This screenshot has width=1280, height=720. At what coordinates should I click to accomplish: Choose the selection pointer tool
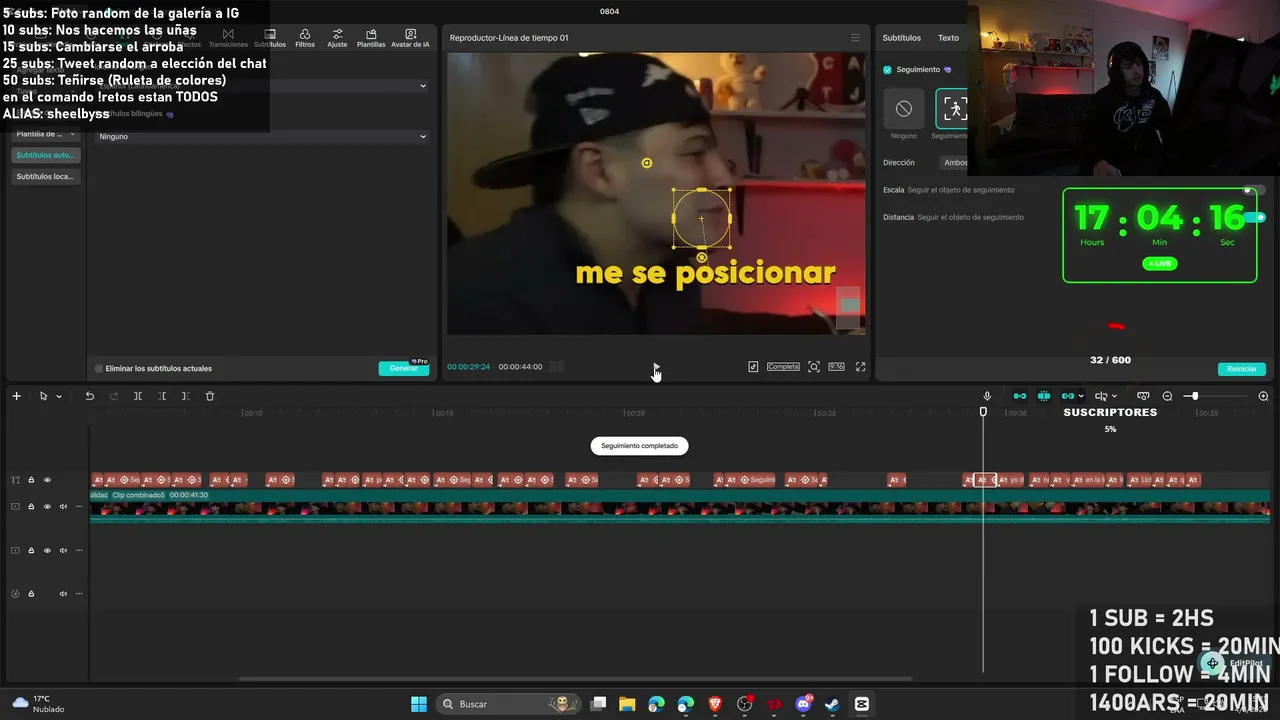(43, 396)
